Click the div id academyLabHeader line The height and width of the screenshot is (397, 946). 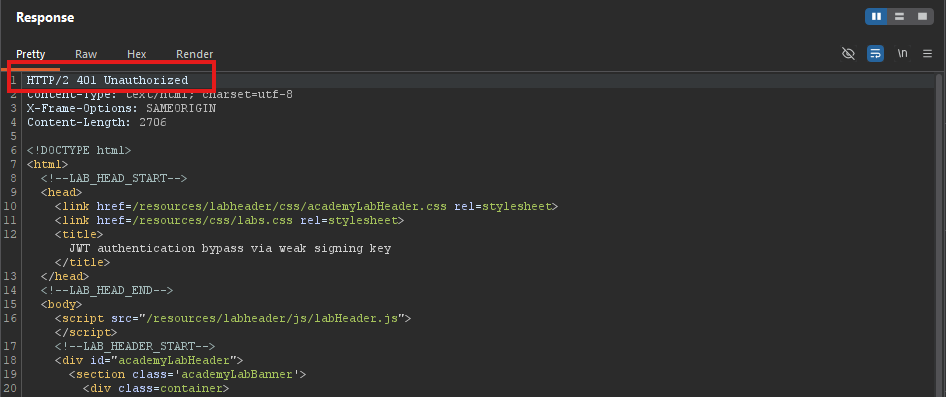click(148, 360)
